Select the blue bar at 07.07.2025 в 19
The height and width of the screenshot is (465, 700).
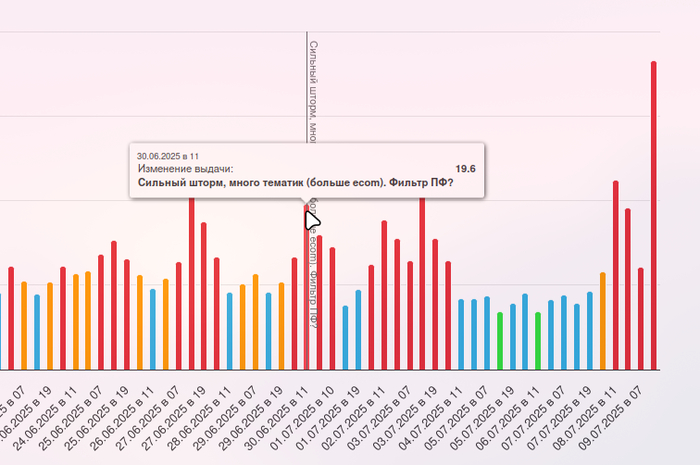coord(589,330)
